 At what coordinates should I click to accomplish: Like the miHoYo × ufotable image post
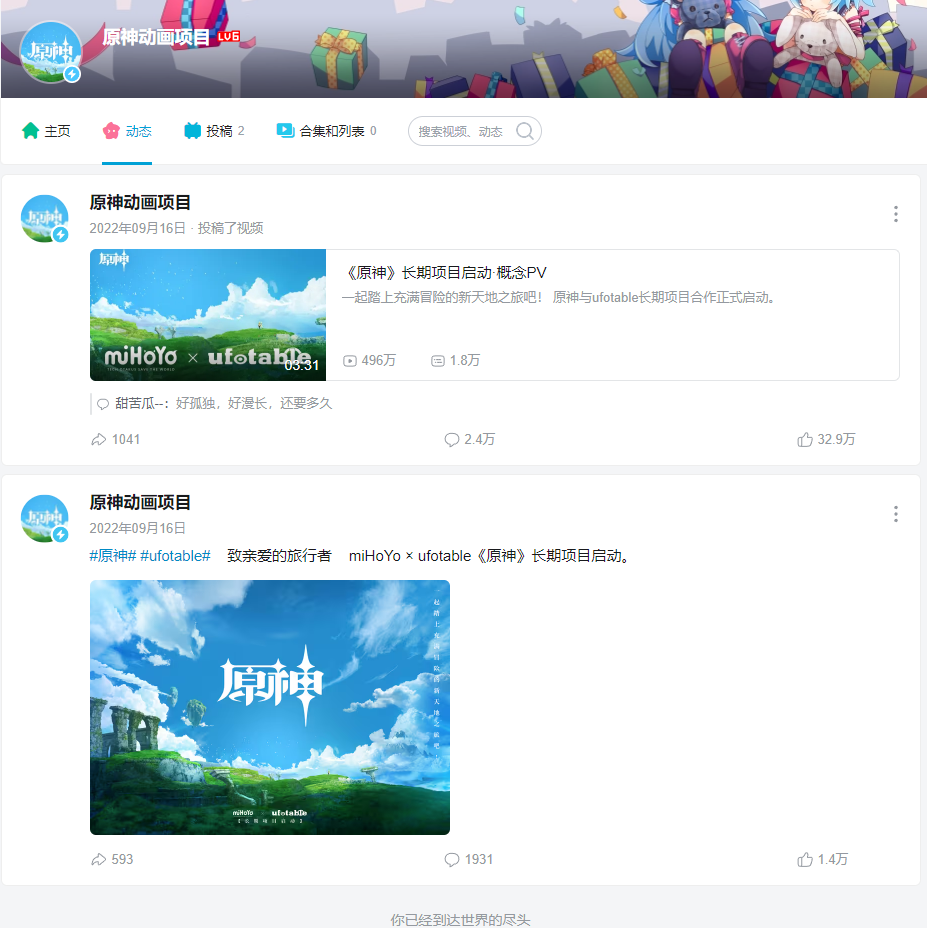click(822, 859)
